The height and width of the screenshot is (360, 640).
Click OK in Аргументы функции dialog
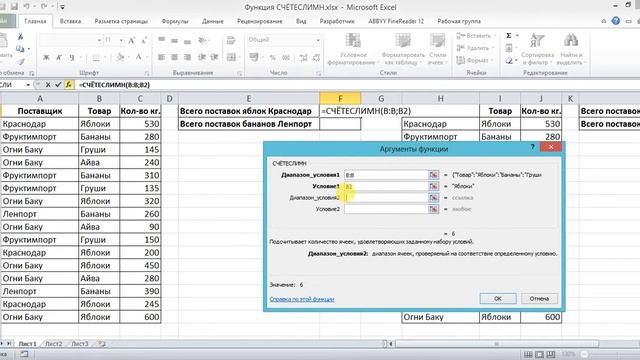(x=498, y=299)
